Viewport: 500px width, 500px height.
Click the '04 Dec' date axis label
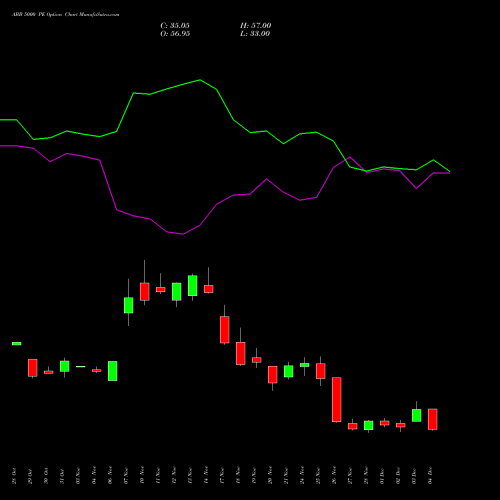coord(430,475)
